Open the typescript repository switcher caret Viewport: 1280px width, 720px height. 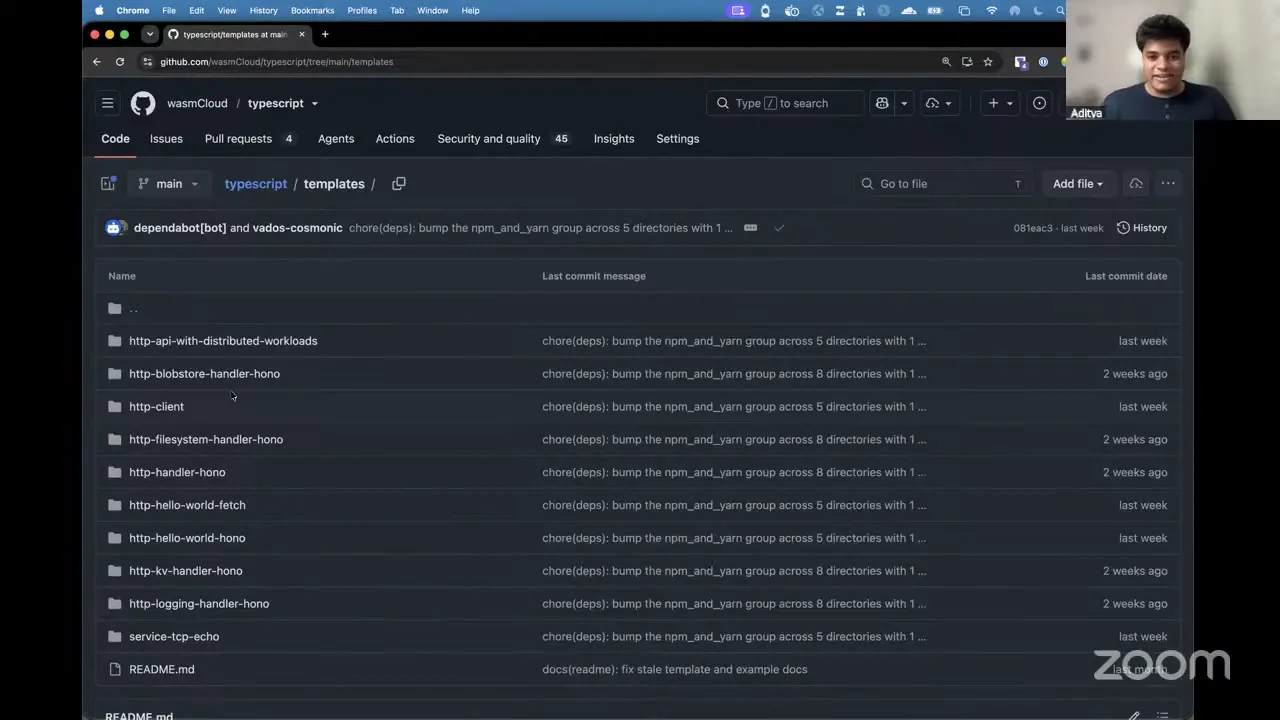click(x=314, y=103)
